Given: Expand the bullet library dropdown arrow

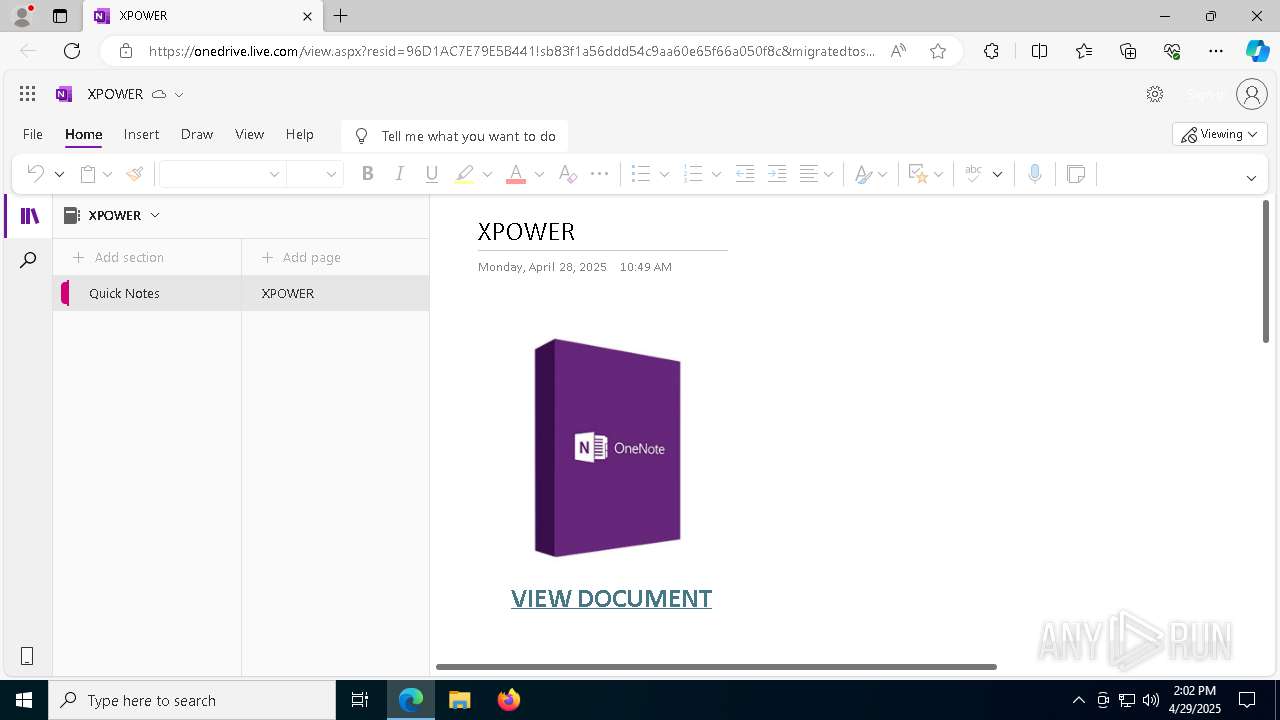Looking at the screenshot, I should pyautogui.click(x=664, y=174).
